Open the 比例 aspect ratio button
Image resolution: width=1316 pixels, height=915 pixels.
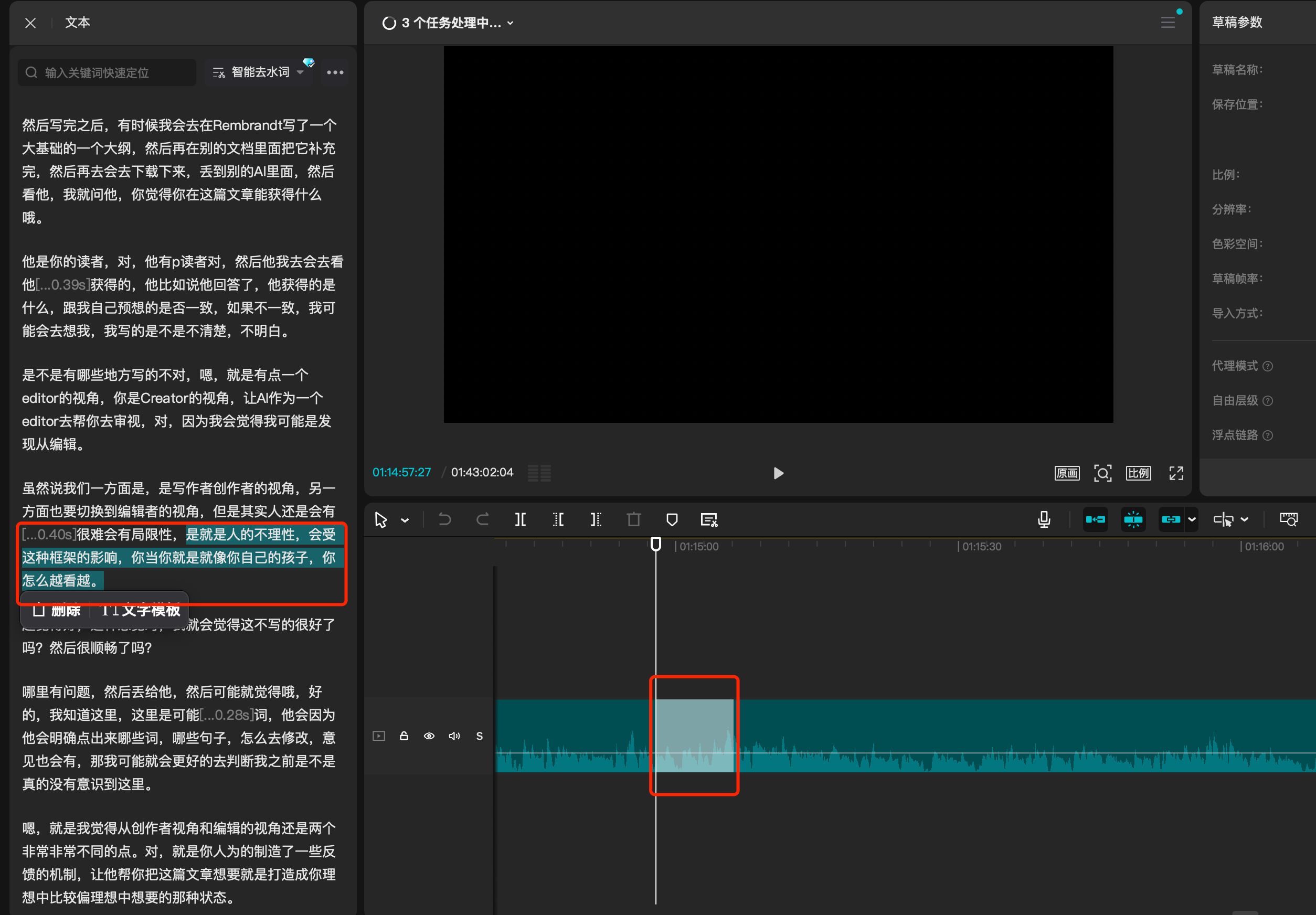click(1138, 473)
